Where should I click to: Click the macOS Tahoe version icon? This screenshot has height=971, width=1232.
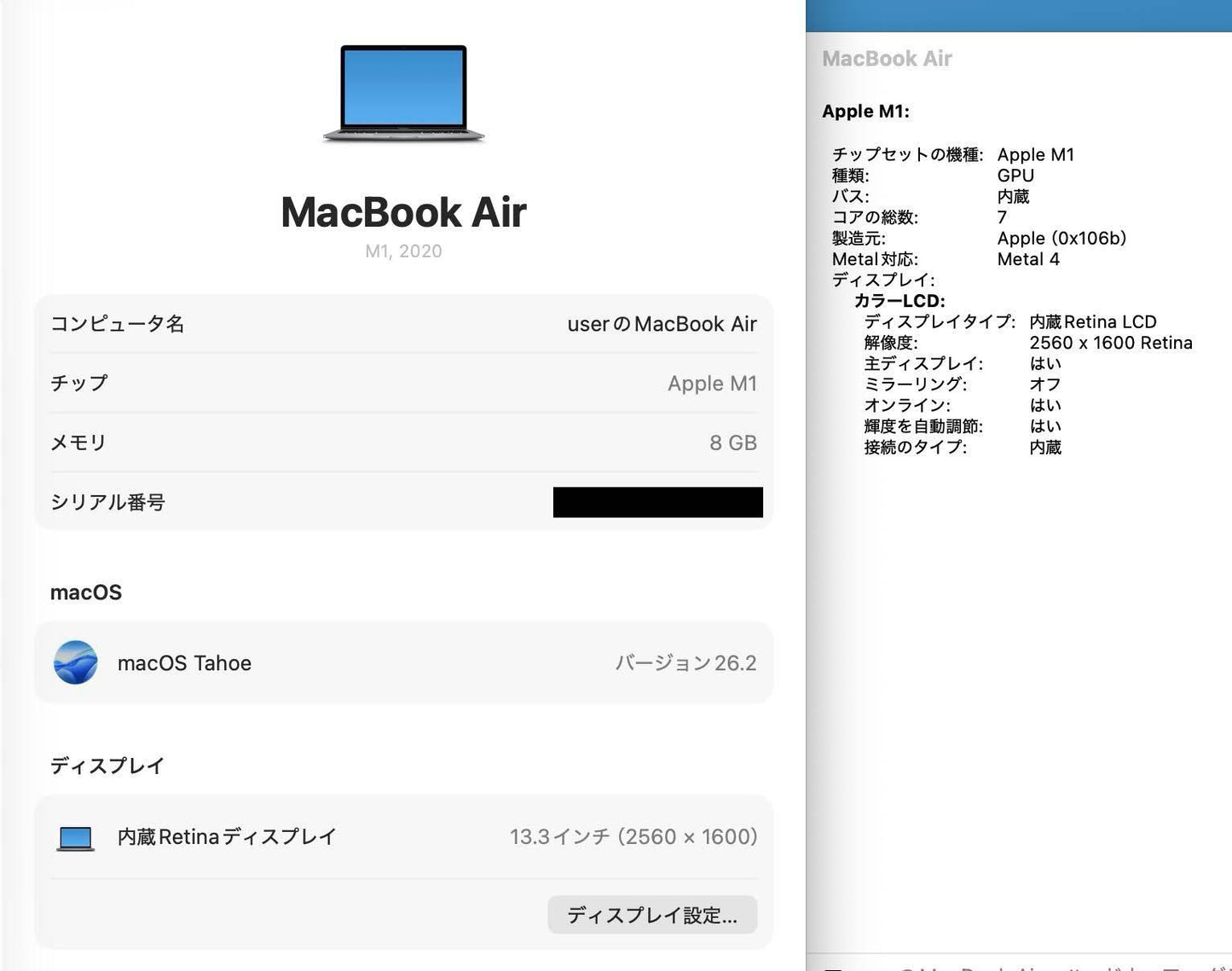(76, 663)
